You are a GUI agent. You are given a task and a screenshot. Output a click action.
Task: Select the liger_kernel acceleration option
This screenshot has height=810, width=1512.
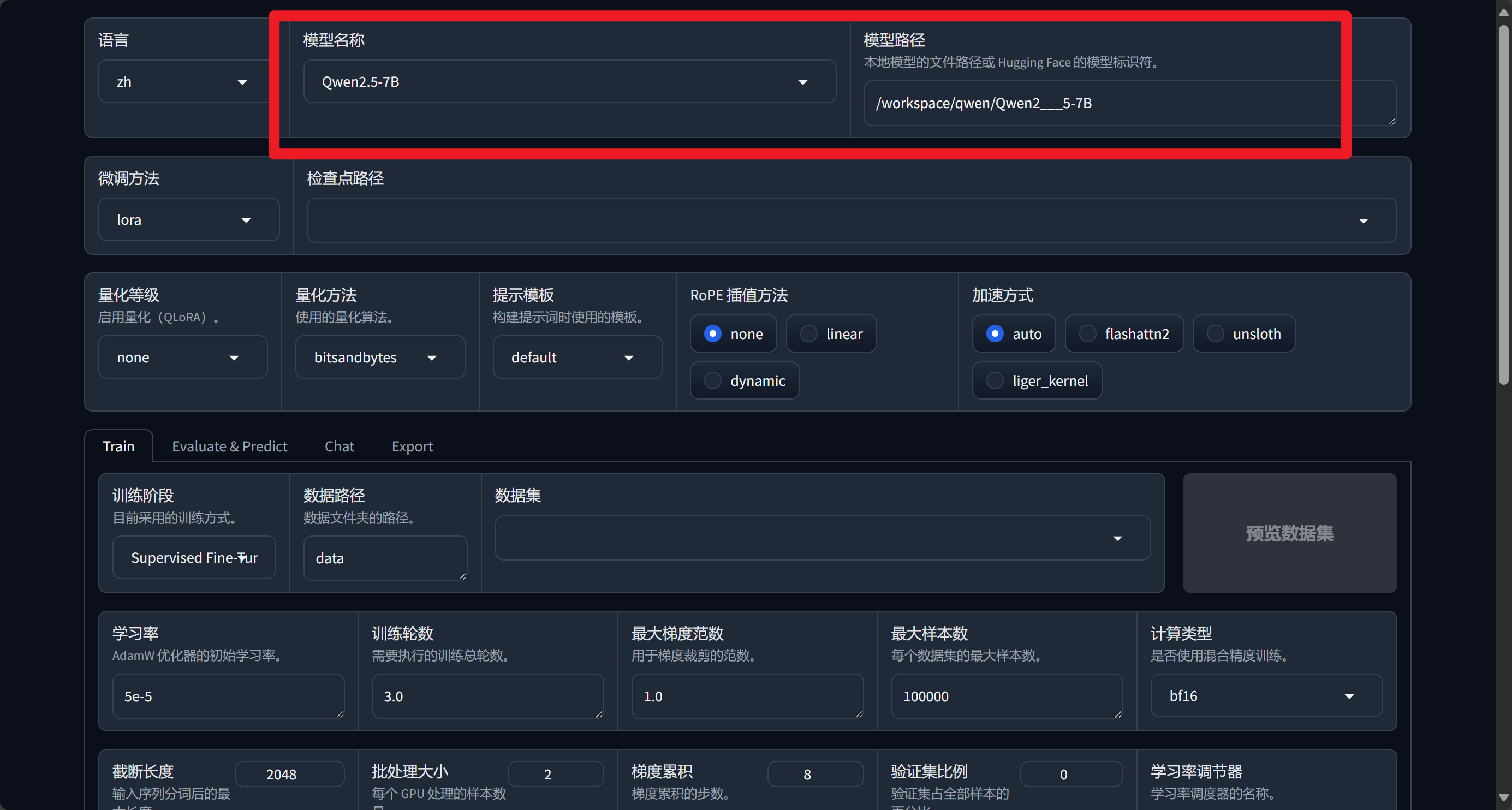click(x=995, y=380)
